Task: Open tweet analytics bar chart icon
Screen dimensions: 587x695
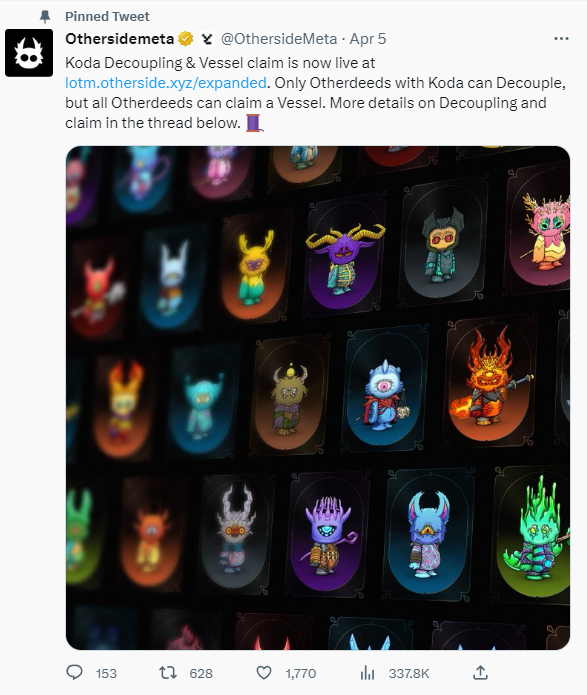Action: [367, 673]
